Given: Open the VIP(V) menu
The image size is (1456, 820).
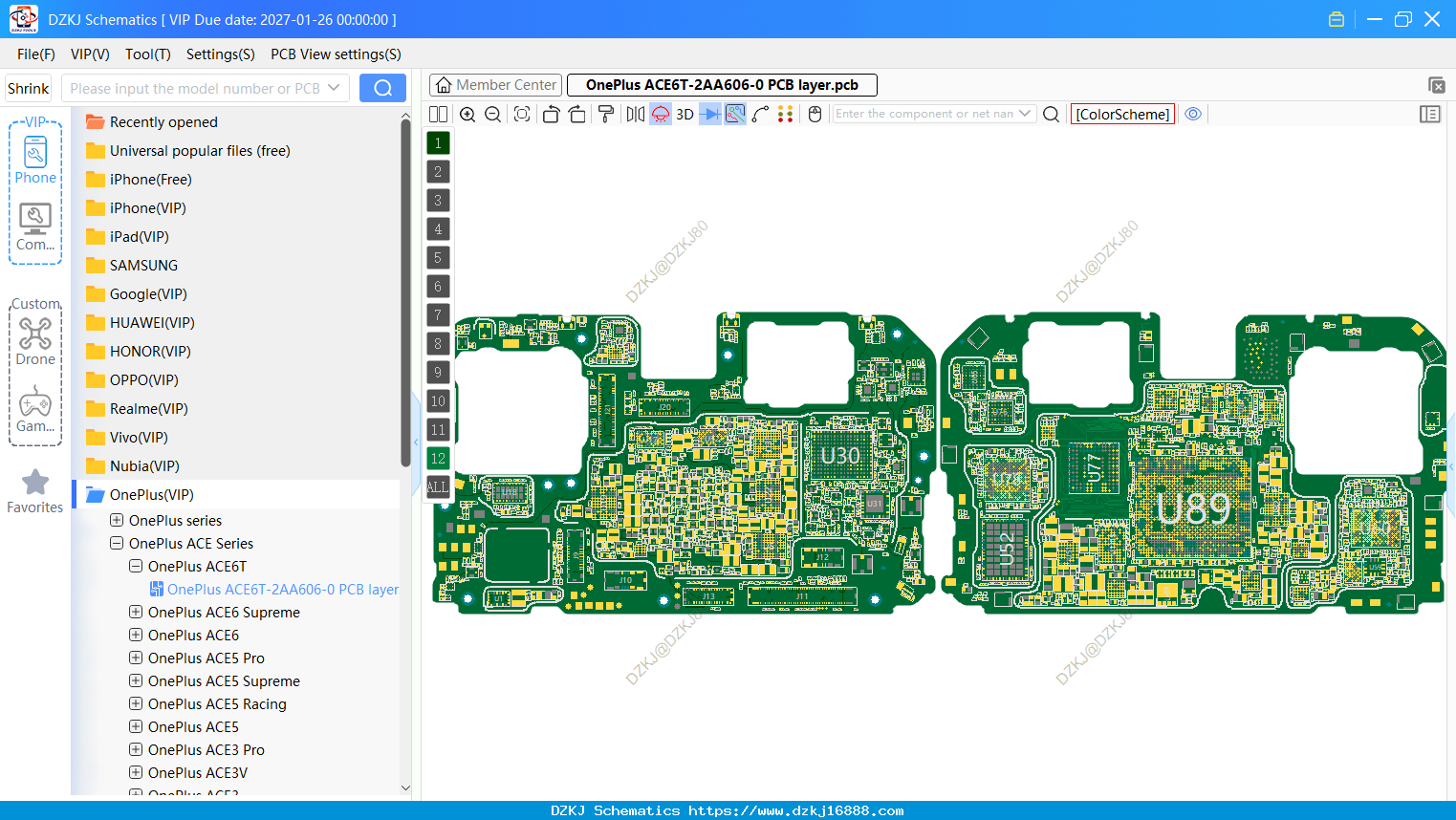Looking at the screenshot, I should [x=90, y=54].
